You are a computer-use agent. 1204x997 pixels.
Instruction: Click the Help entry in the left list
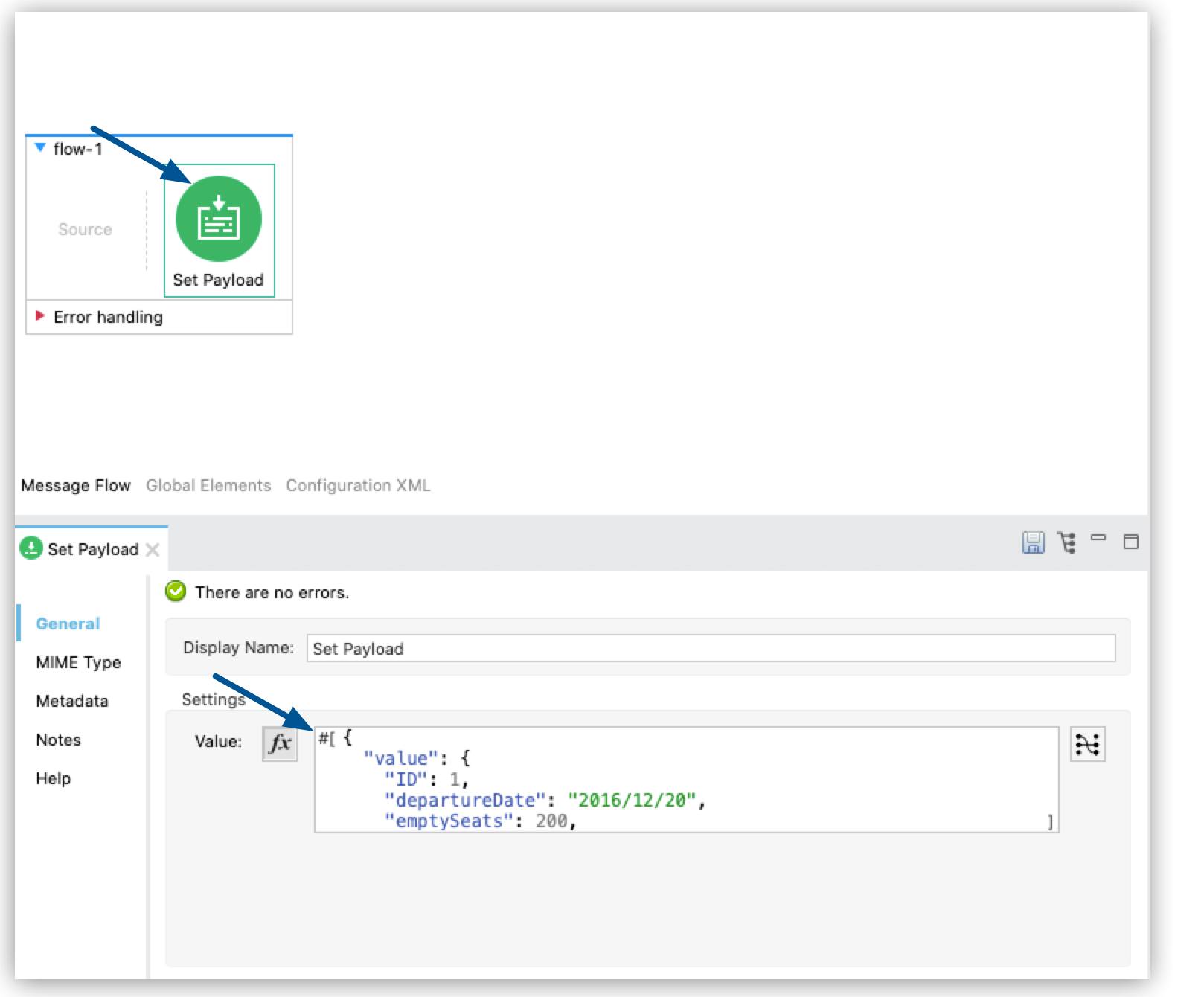point(54,778)
